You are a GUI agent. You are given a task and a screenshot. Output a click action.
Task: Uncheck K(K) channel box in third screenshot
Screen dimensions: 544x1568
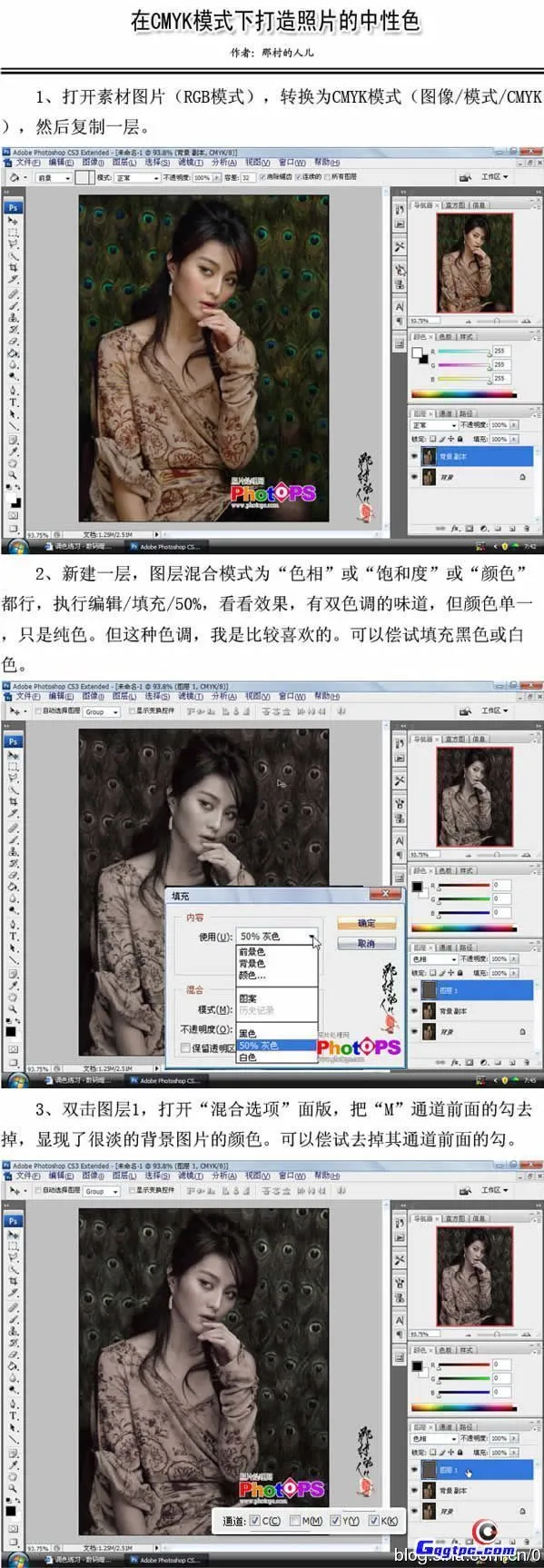(x=374, y=1520)
